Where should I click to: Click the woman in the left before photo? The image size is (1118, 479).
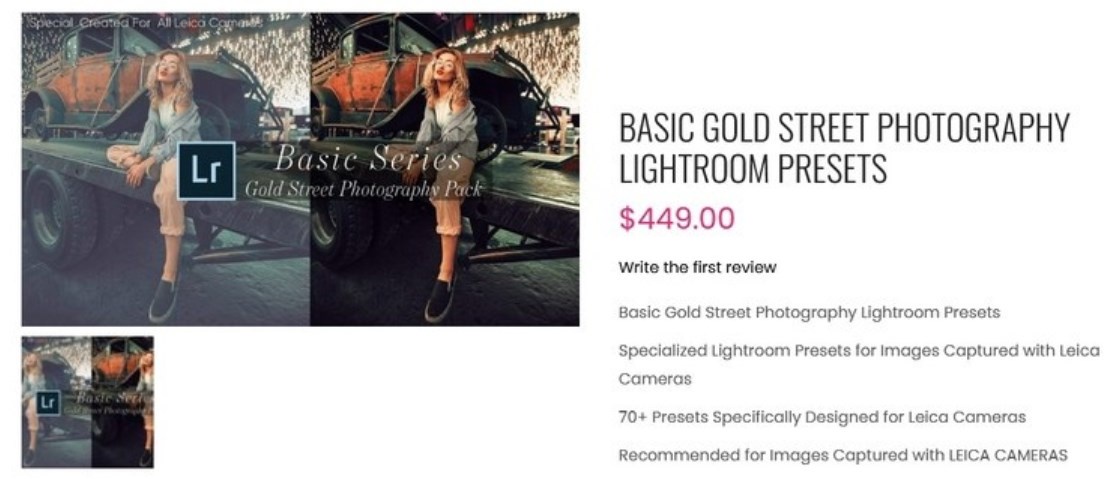(170, 130)
